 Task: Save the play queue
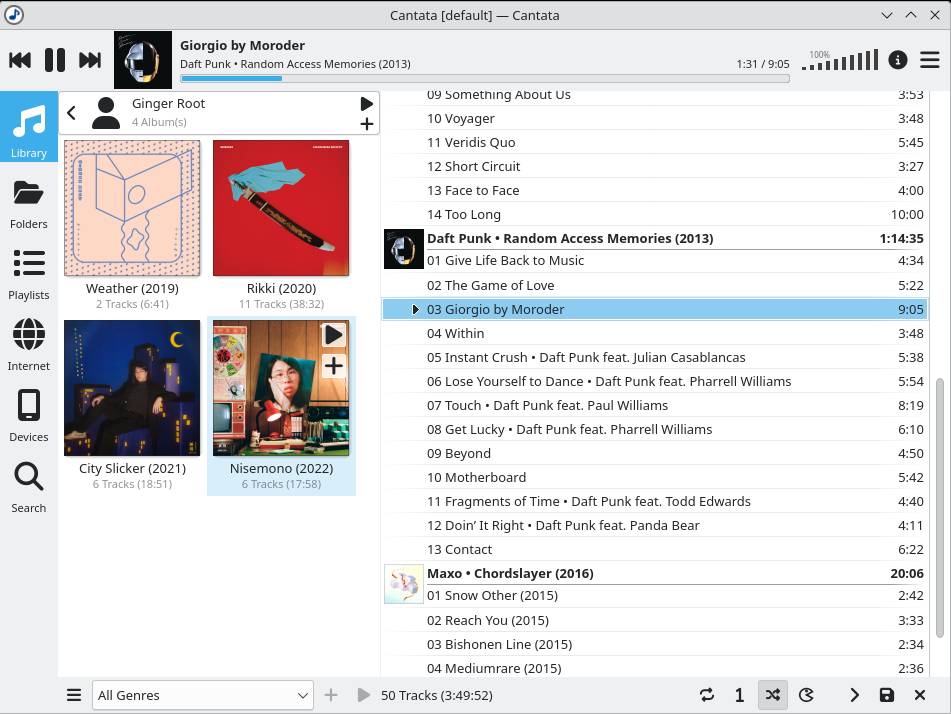[x=887, y=695]
